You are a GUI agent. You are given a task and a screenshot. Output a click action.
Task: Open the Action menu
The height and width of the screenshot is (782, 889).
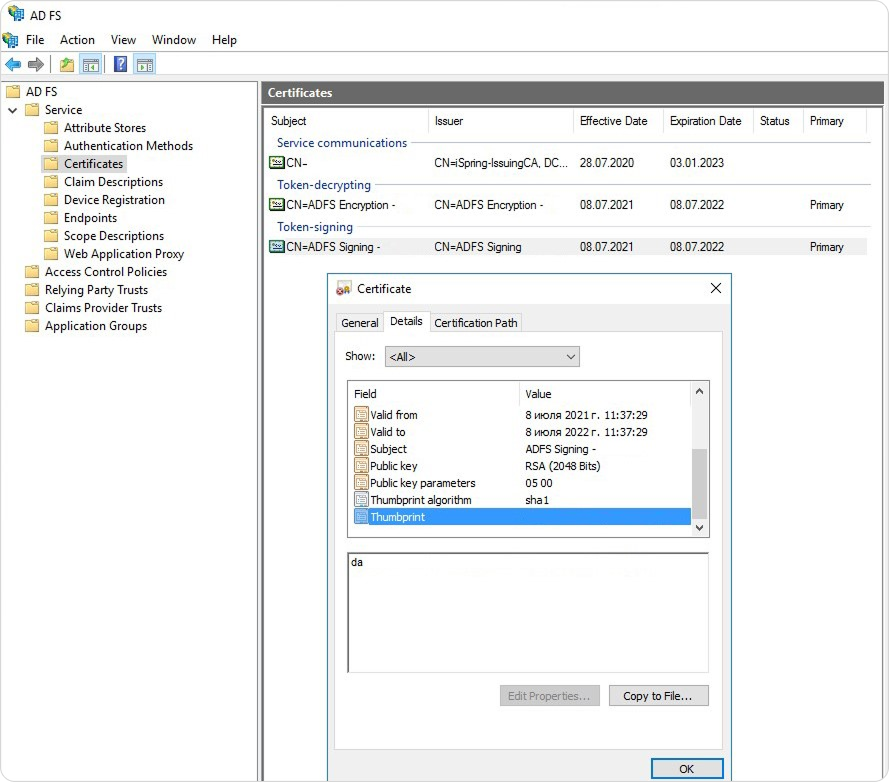click(x=77, y=40)
